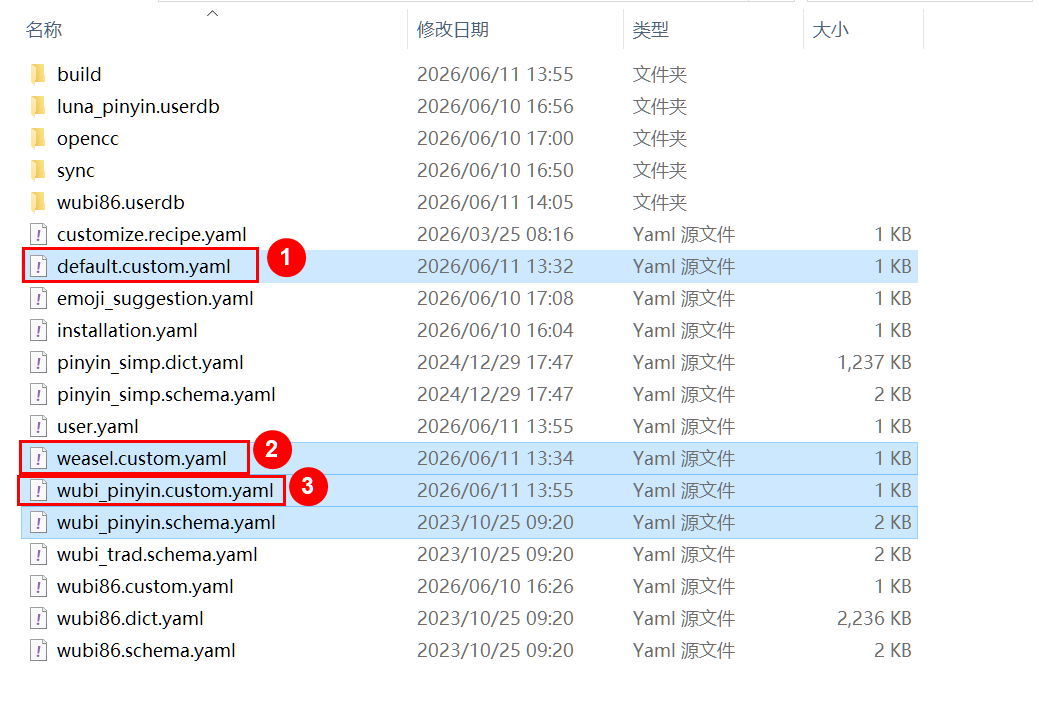Click the wubi86.userdb folder icon
Image resolution: width=1039 pixels, height=724 pixels.
(38, 202)
